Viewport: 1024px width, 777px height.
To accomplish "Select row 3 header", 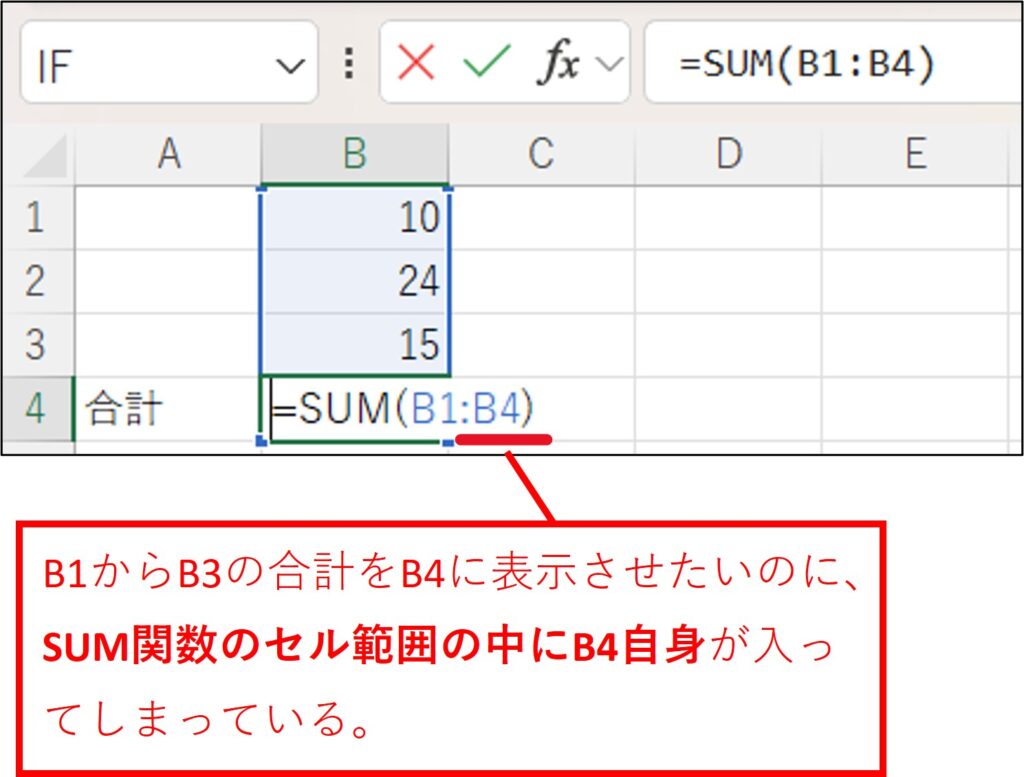I will [x=36, y=344].
